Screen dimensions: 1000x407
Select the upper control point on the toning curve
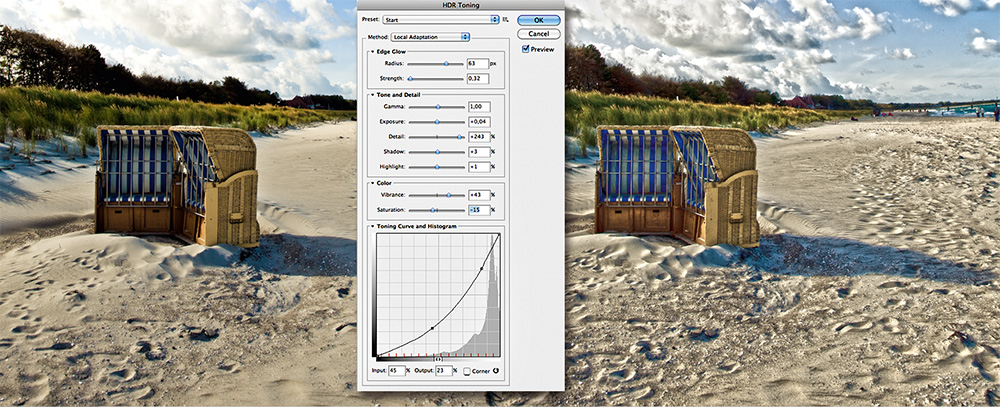tap(482, 268)
